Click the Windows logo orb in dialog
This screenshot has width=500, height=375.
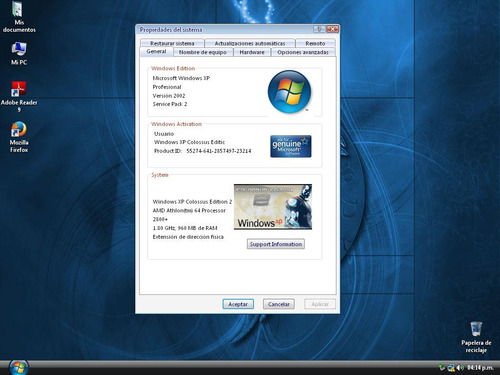289,92
